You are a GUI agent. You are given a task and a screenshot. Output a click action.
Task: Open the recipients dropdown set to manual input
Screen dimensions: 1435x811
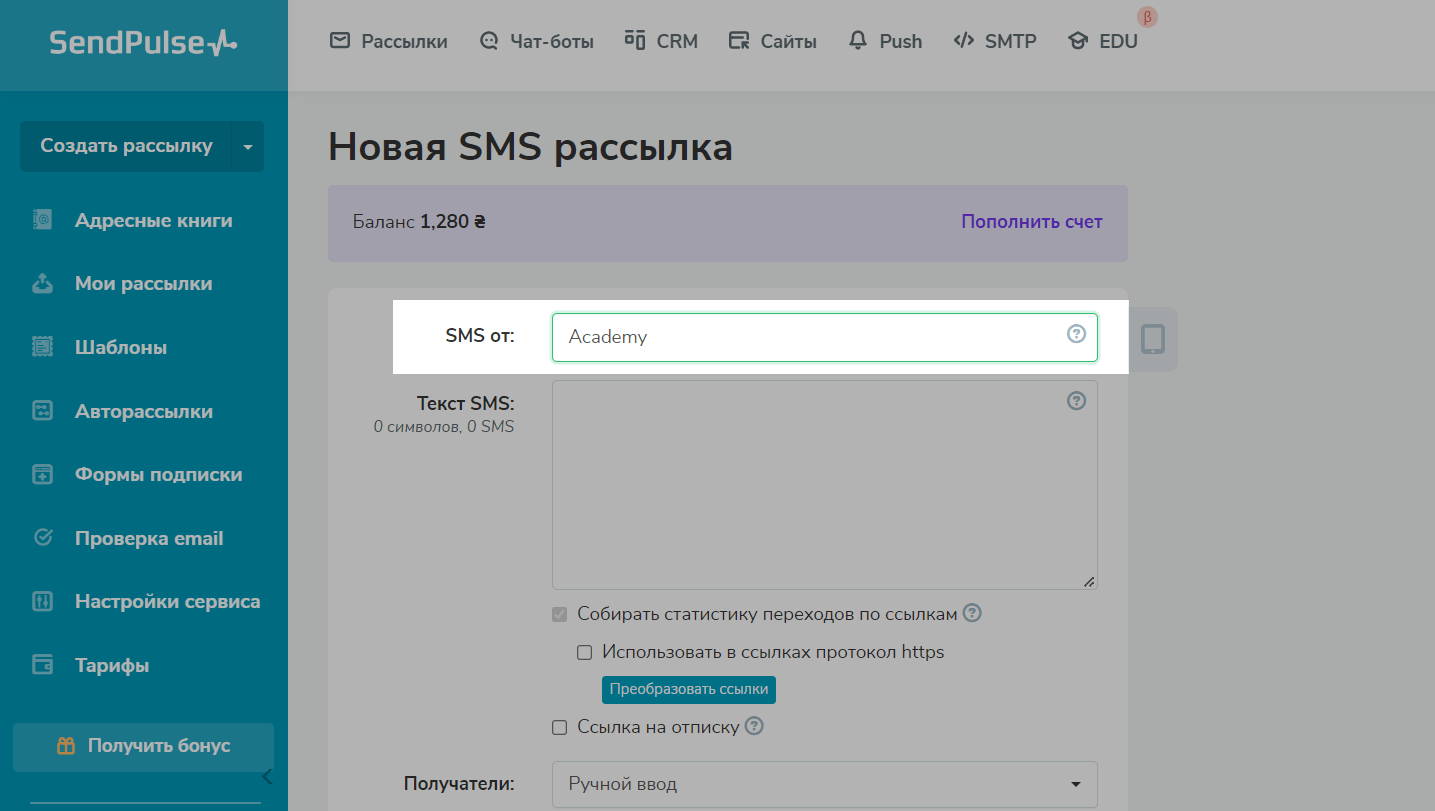coord(824,784)
